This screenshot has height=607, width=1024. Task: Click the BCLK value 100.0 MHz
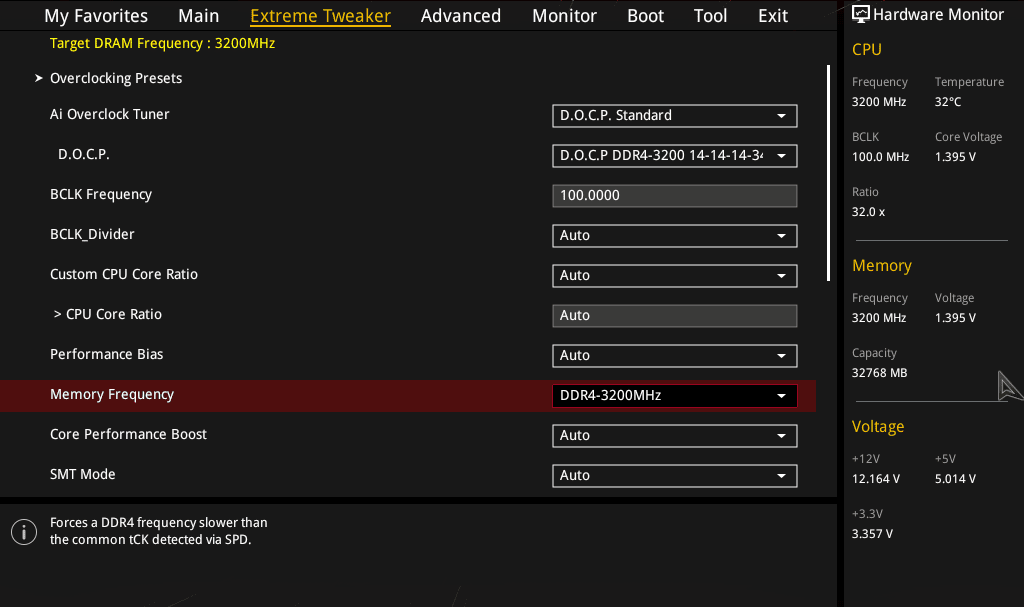[880, 157]
